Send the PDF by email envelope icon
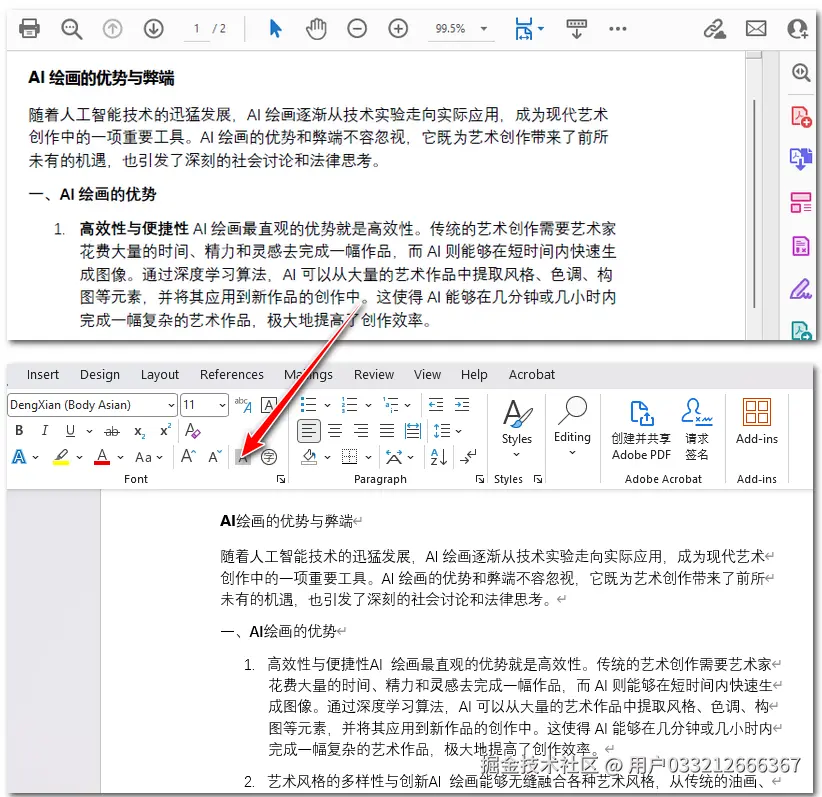822x797 pixels. (756, 28)
